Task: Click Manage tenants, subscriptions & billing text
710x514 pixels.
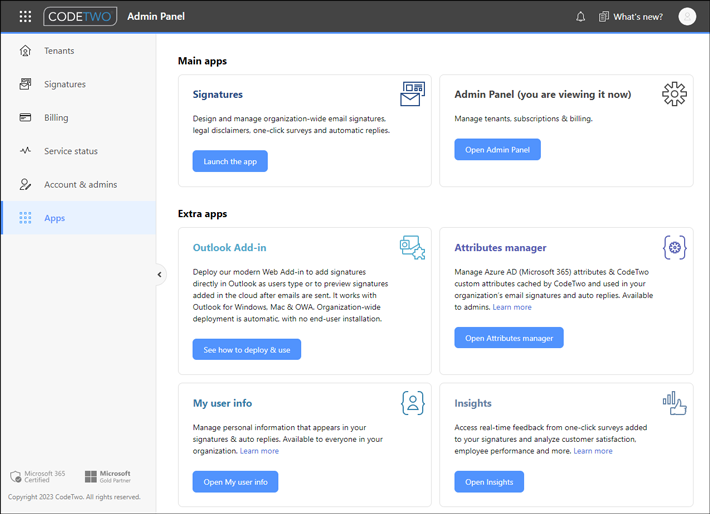Action: point(523,119)
